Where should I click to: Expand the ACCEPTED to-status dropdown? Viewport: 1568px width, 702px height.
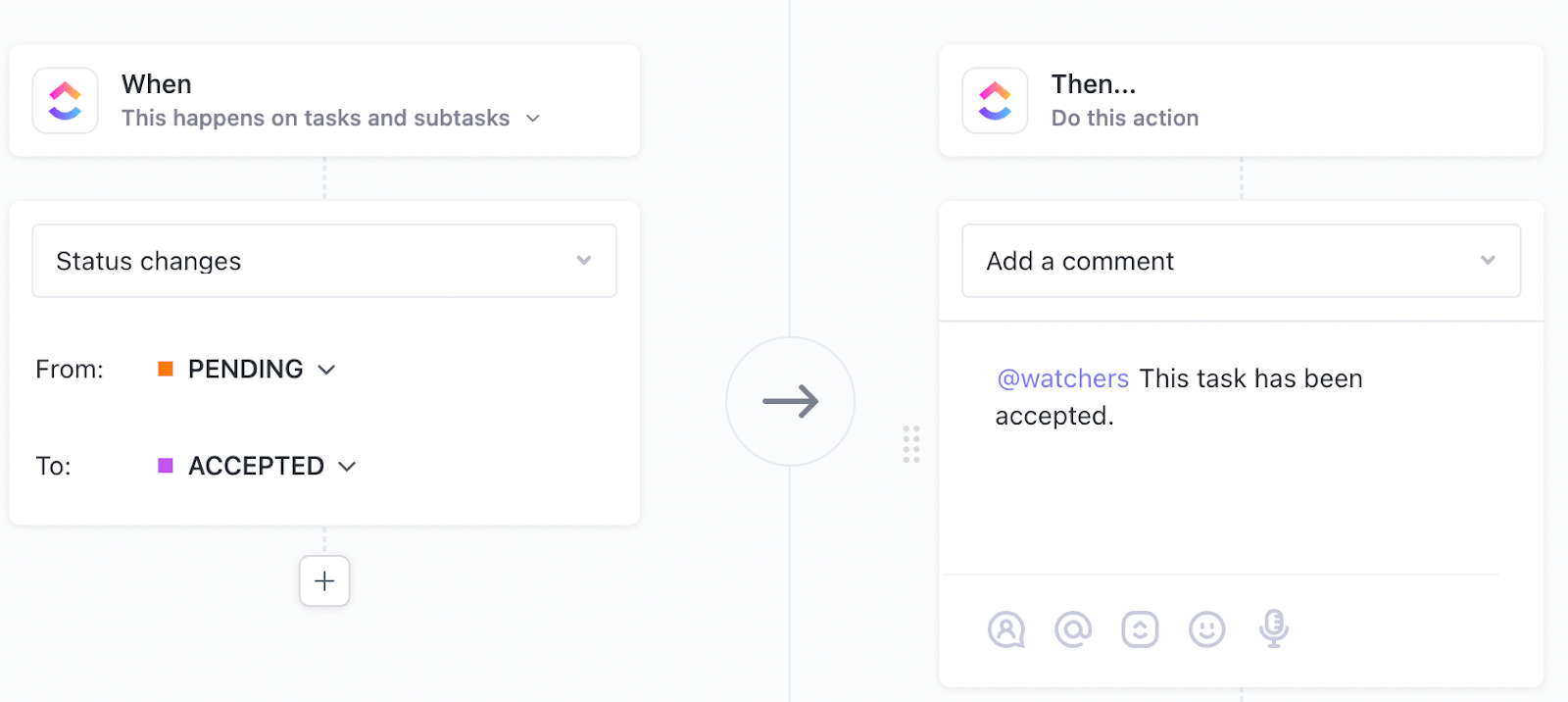(x=348, y=466)
